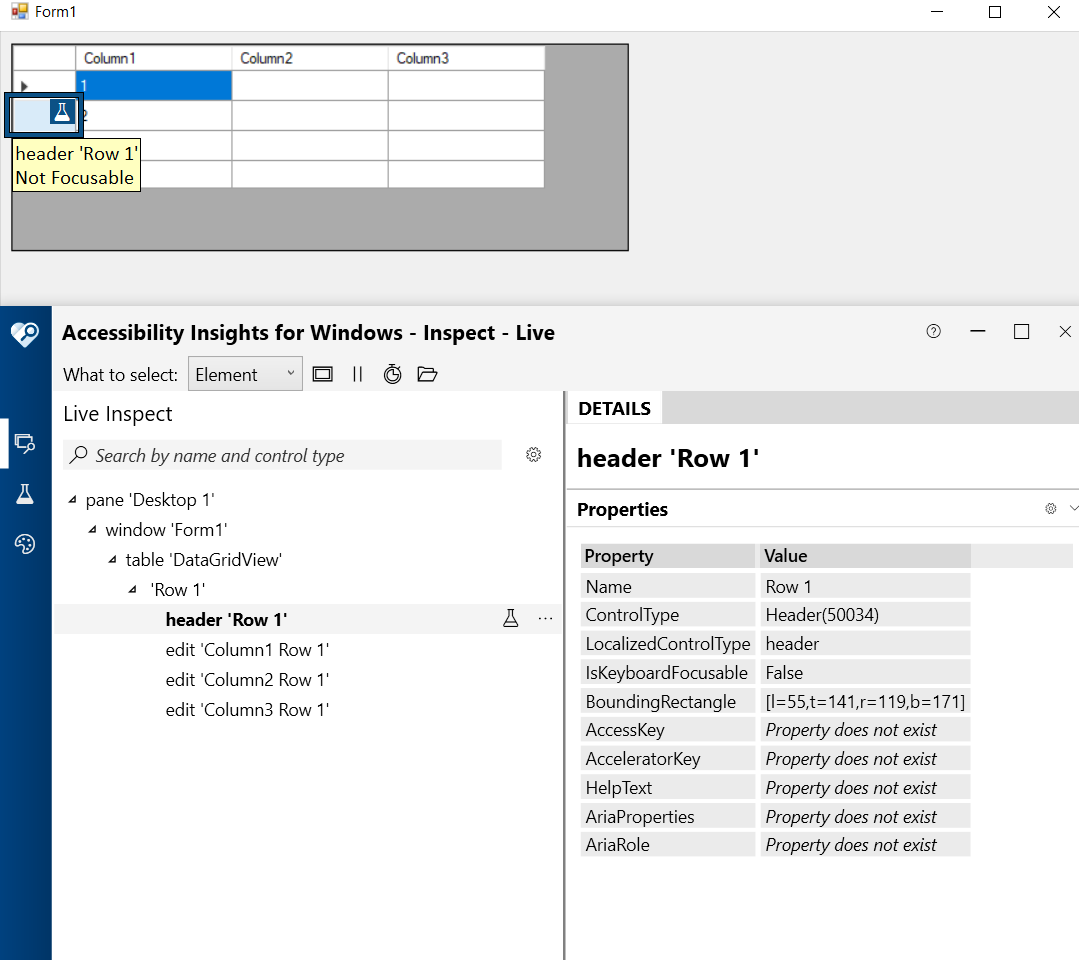Click the Value column header
This screenshot has width=1079, height=960.
tap(865, 555)
